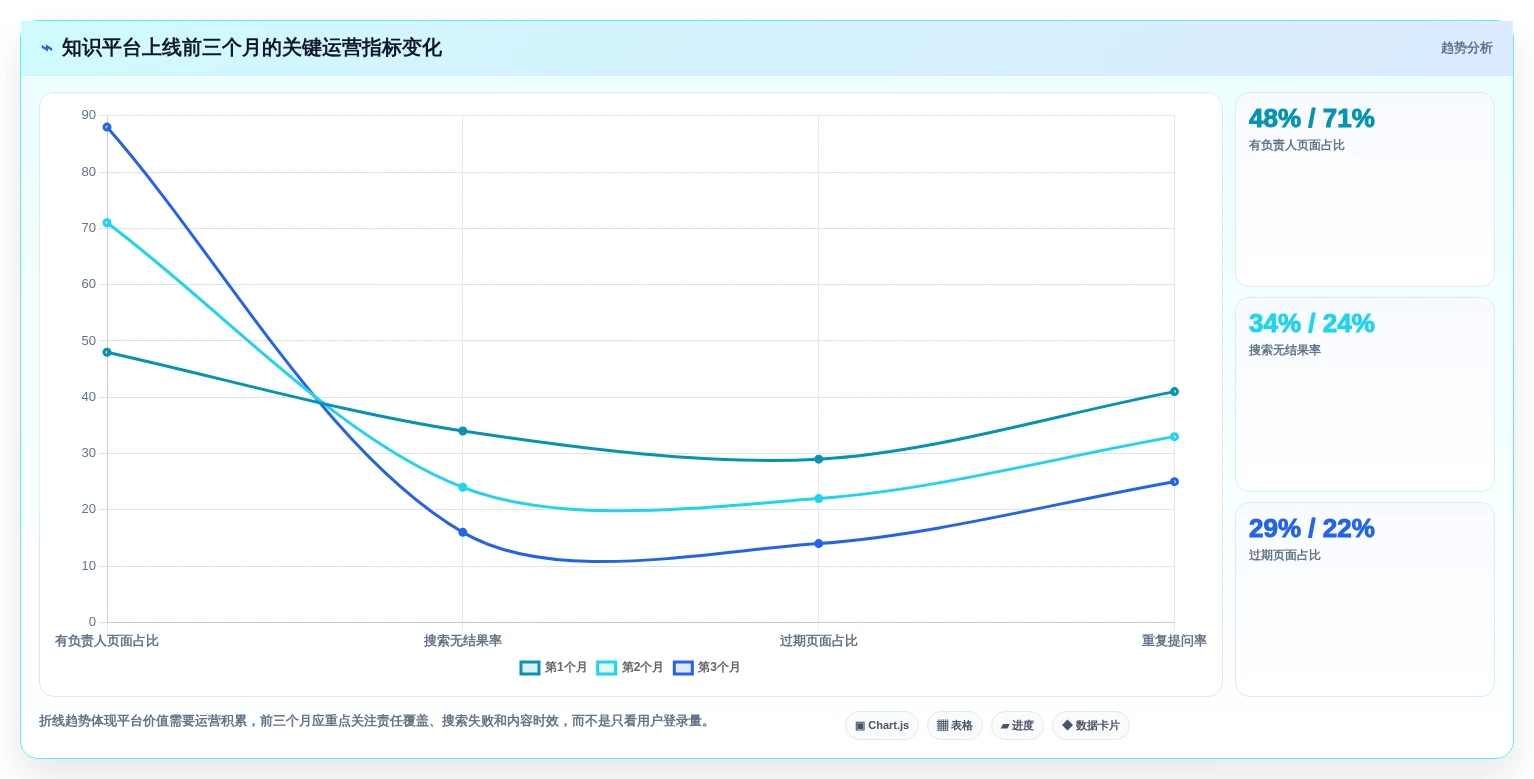Click the footnote text starting 折线趋势体现平台价值

pos(376,721)
